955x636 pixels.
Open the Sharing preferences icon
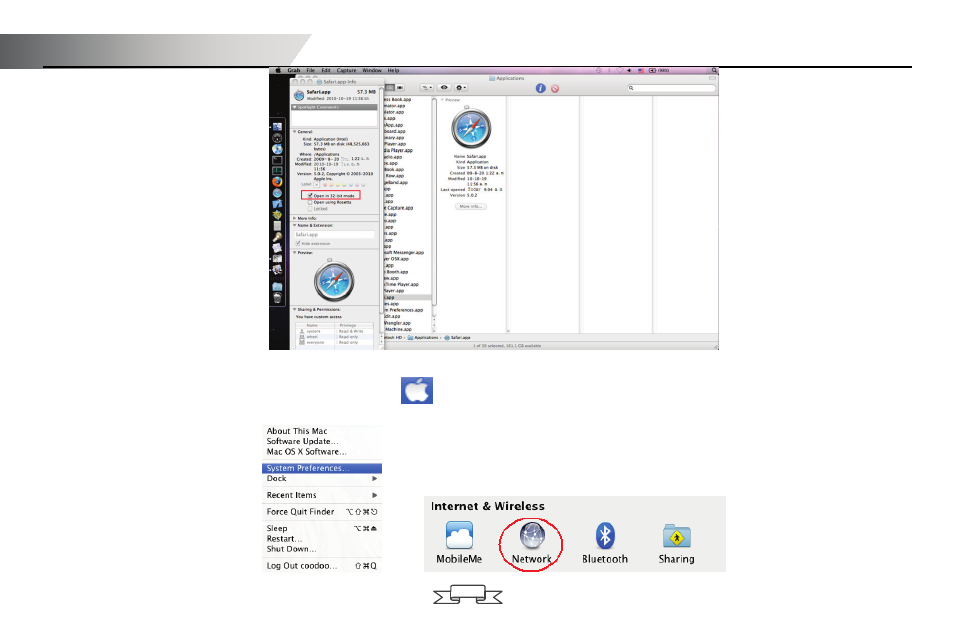click(x=676, y=537)
